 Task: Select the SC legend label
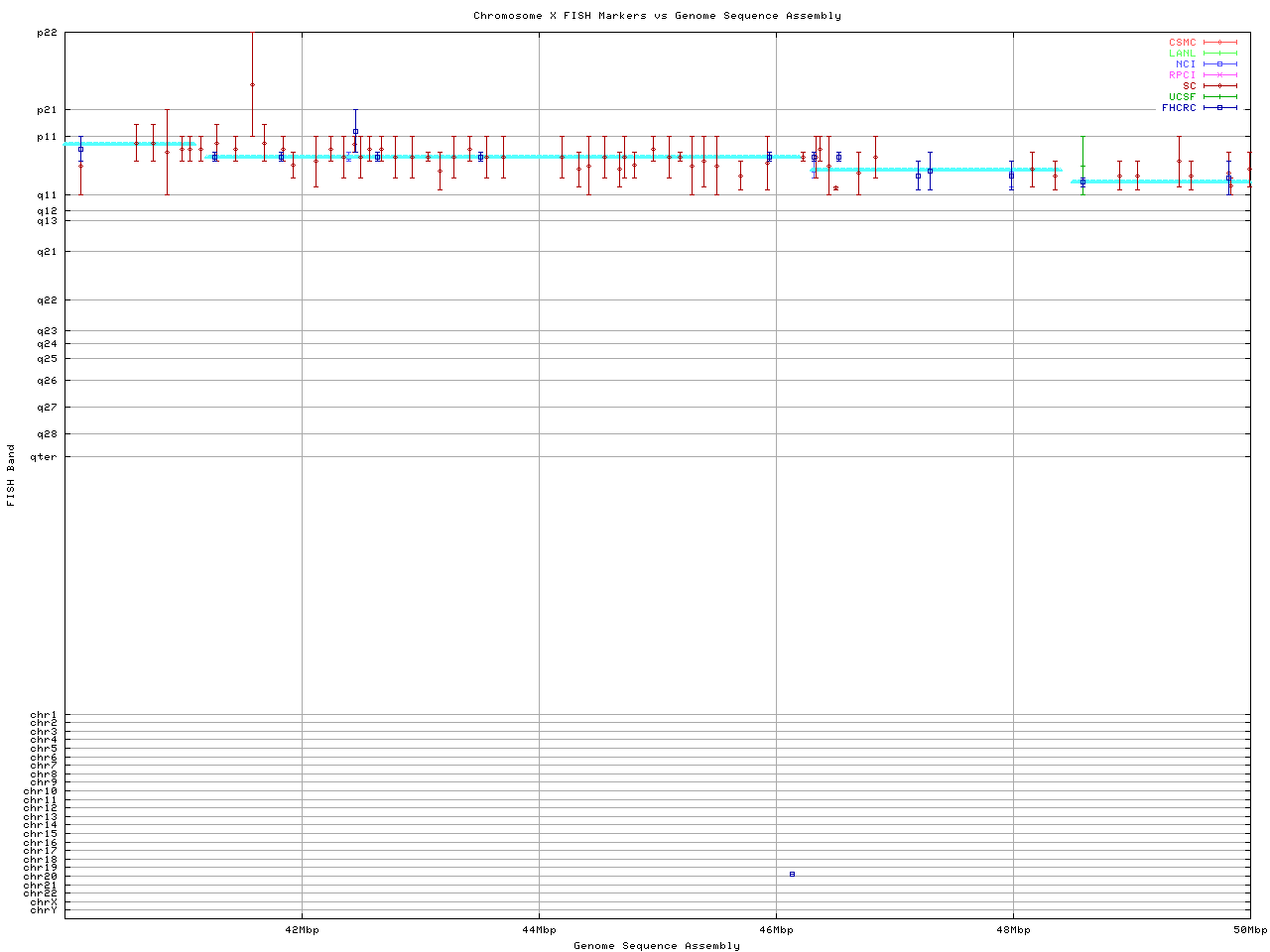(x=1189, y=85)
